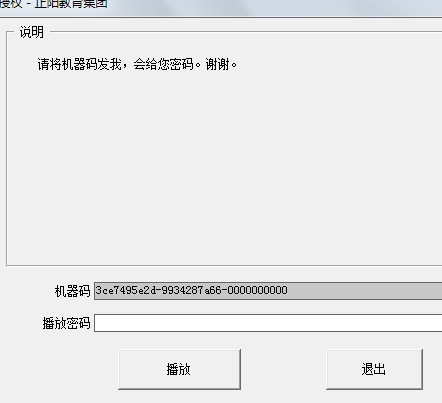Click the 播放 button
442x403 pixels.
point(179,369)
